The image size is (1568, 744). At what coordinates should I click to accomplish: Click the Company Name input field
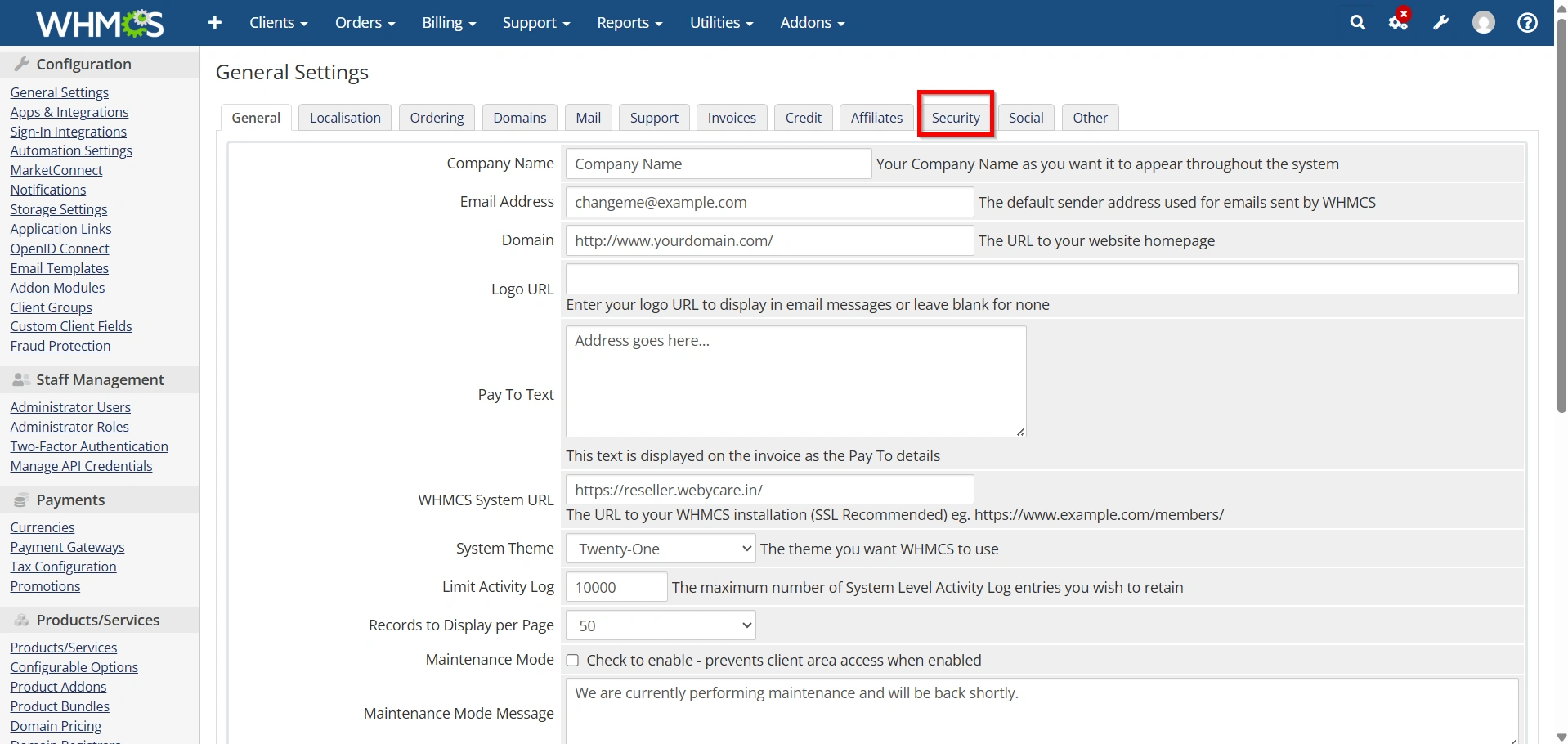(719, 164)
